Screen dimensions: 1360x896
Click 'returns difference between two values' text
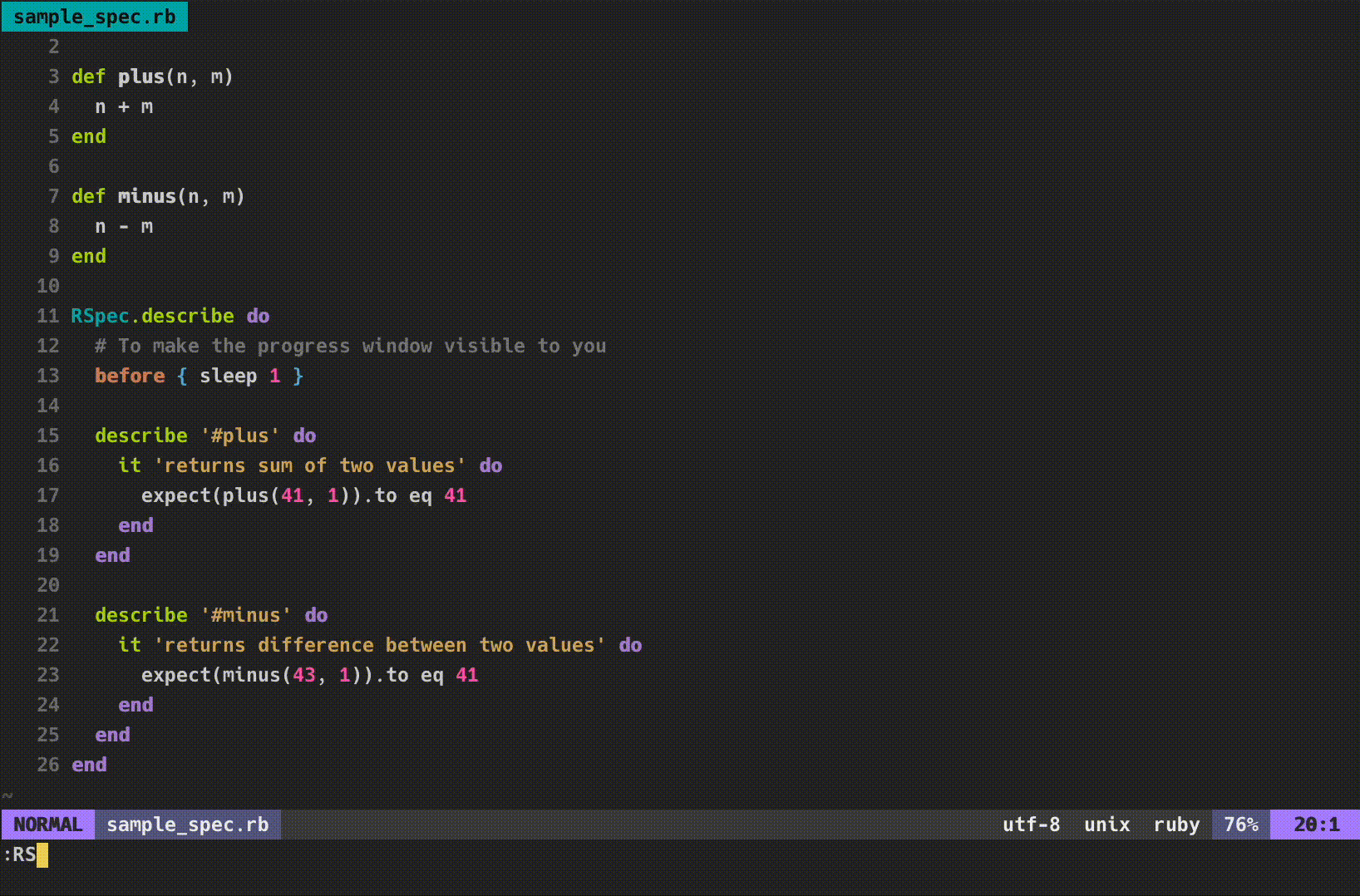(x=379, y=645)
